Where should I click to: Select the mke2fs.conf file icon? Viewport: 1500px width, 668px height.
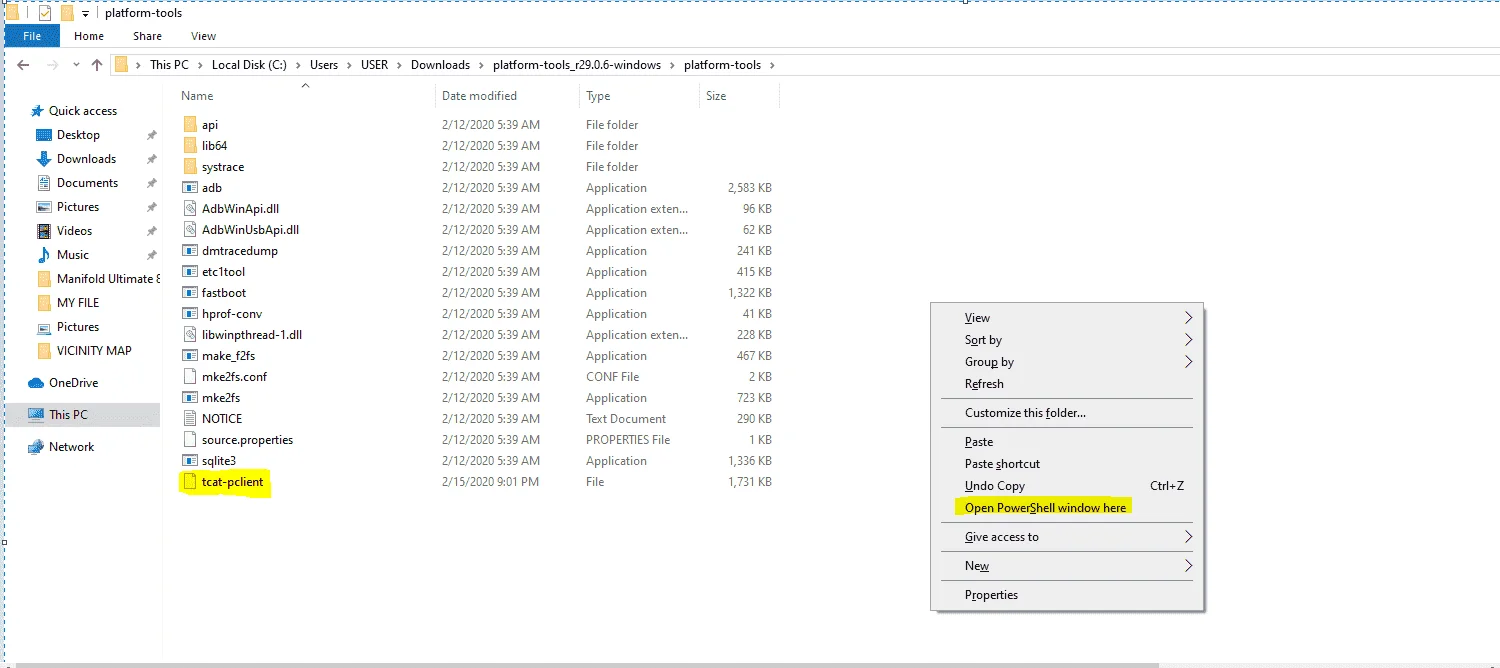(191, 377)
